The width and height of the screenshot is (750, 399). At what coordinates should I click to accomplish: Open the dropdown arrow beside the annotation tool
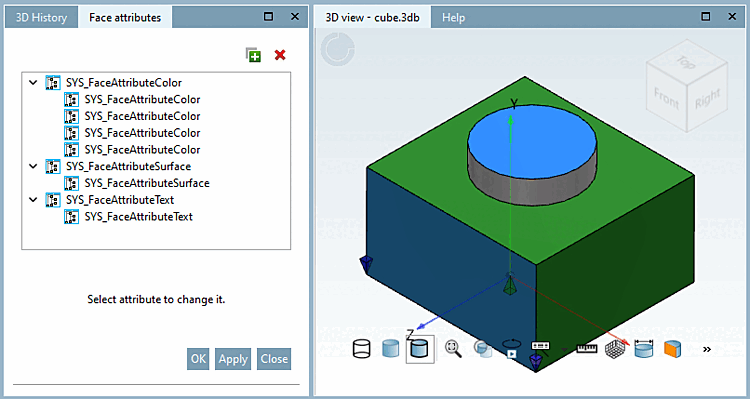pyautogui.click(x=564, y=350)
